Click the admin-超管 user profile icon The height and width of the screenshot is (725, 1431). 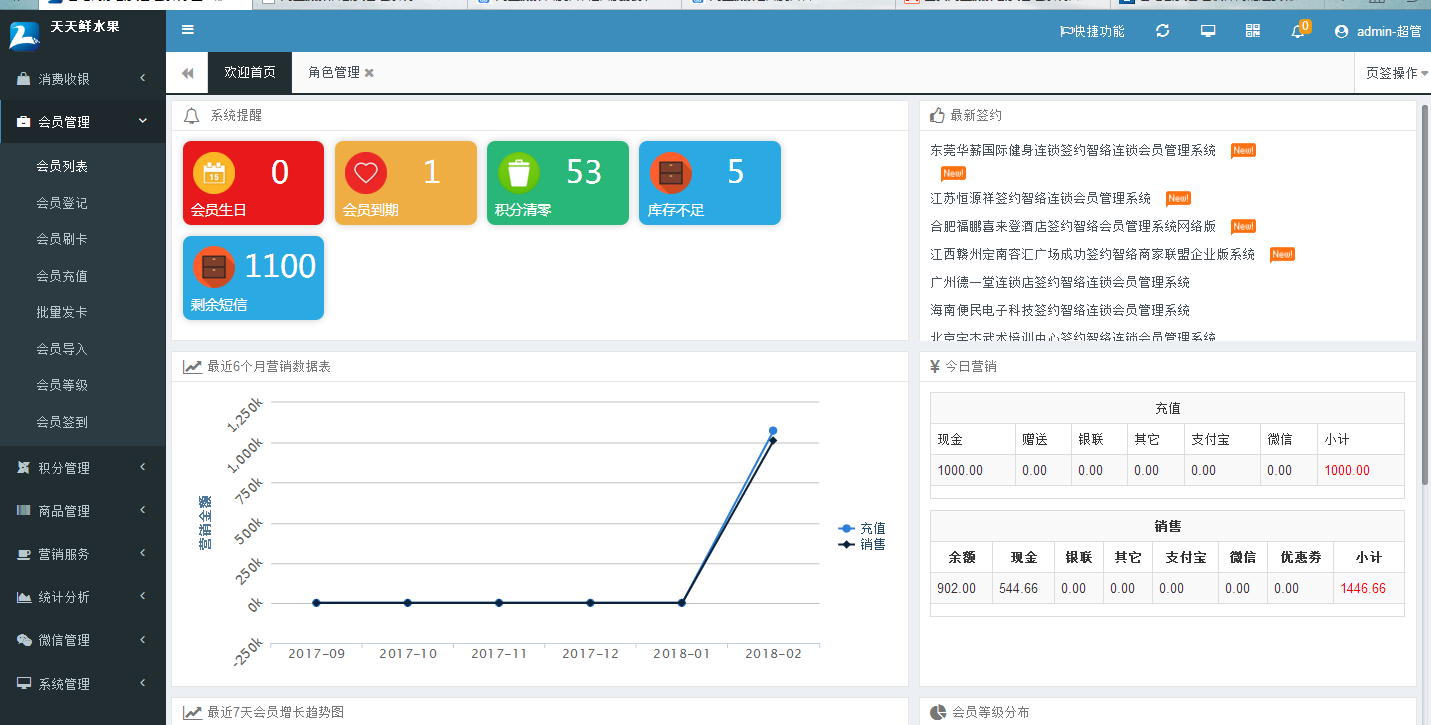[1341, 31]
